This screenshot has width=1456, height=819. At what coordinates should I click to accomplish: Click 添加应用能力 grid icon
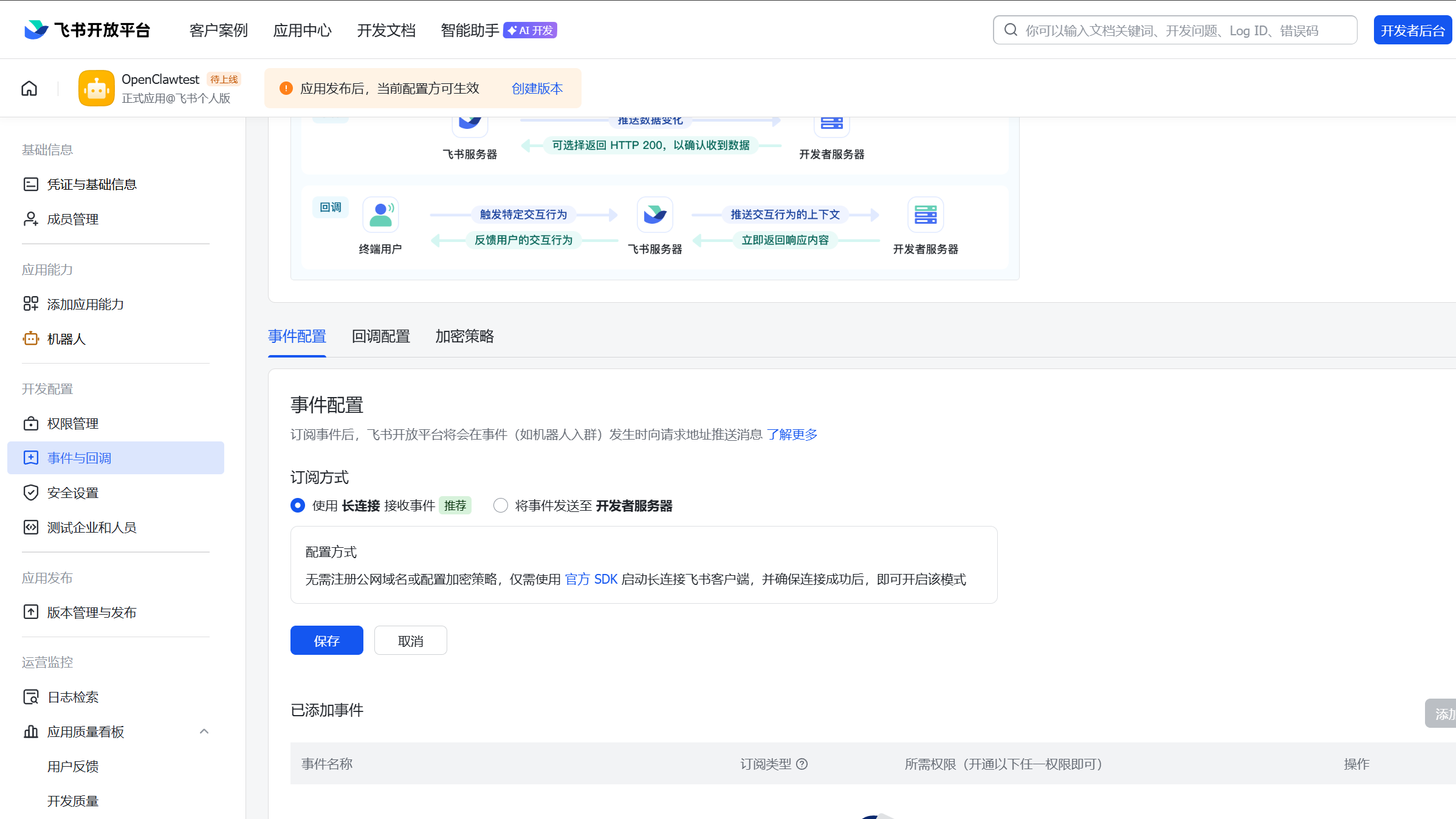click(30, 304)
